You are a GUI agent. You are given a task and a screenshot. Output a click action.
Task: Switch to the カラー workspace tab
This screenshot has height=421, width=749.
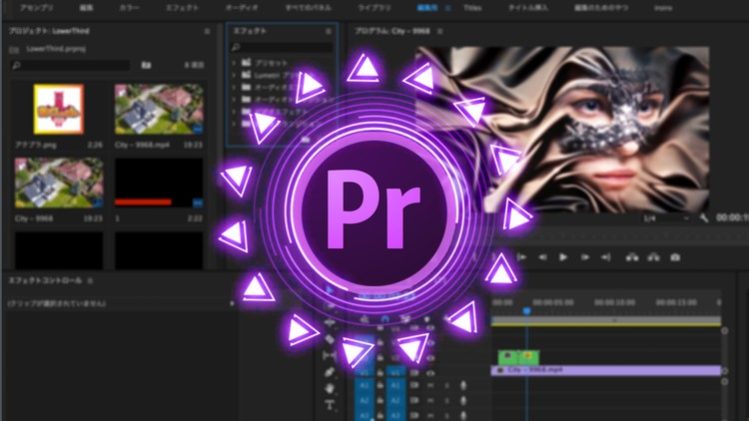[x=129, y=8]
